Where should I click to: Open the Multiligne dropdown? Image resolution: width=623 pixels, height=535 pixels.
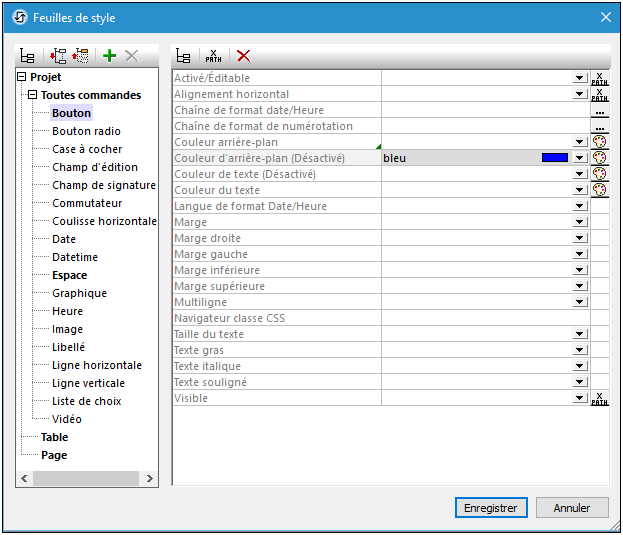(x=579, y=302)
